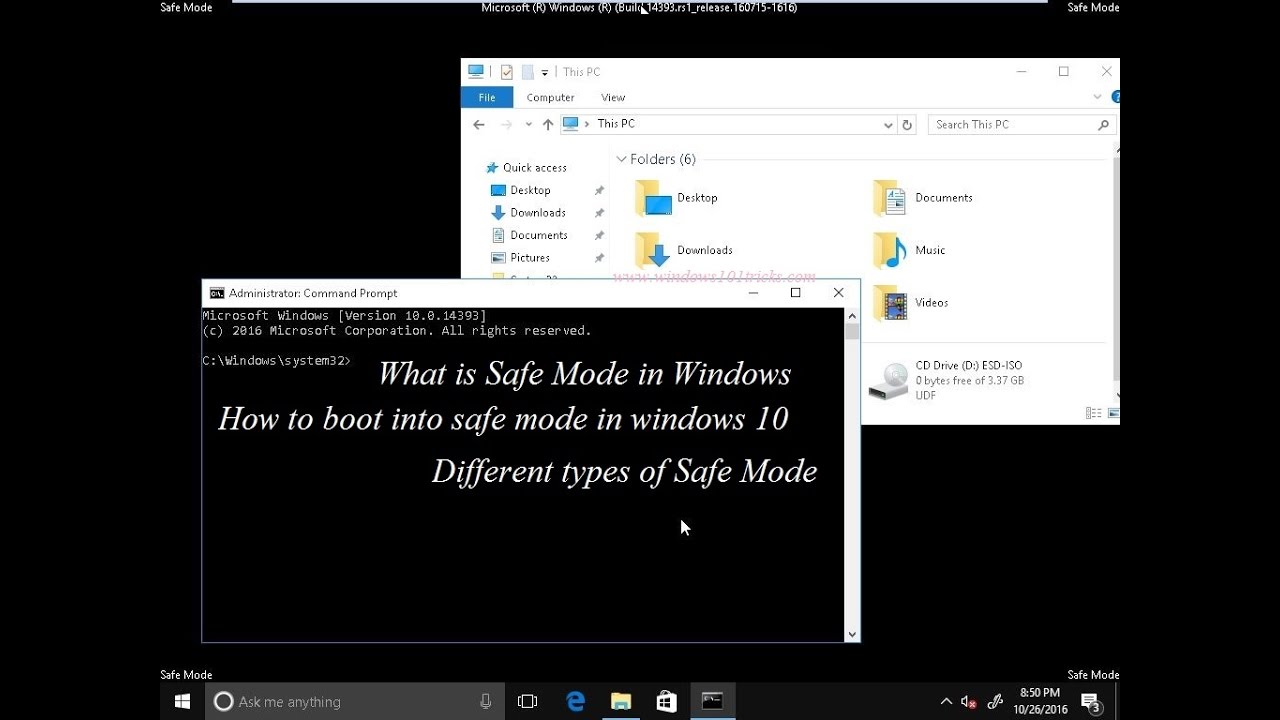This screenshot has width=1280, height=720.
Task: Select Downloads in navigation pane
Action: [x=529, y=213]
